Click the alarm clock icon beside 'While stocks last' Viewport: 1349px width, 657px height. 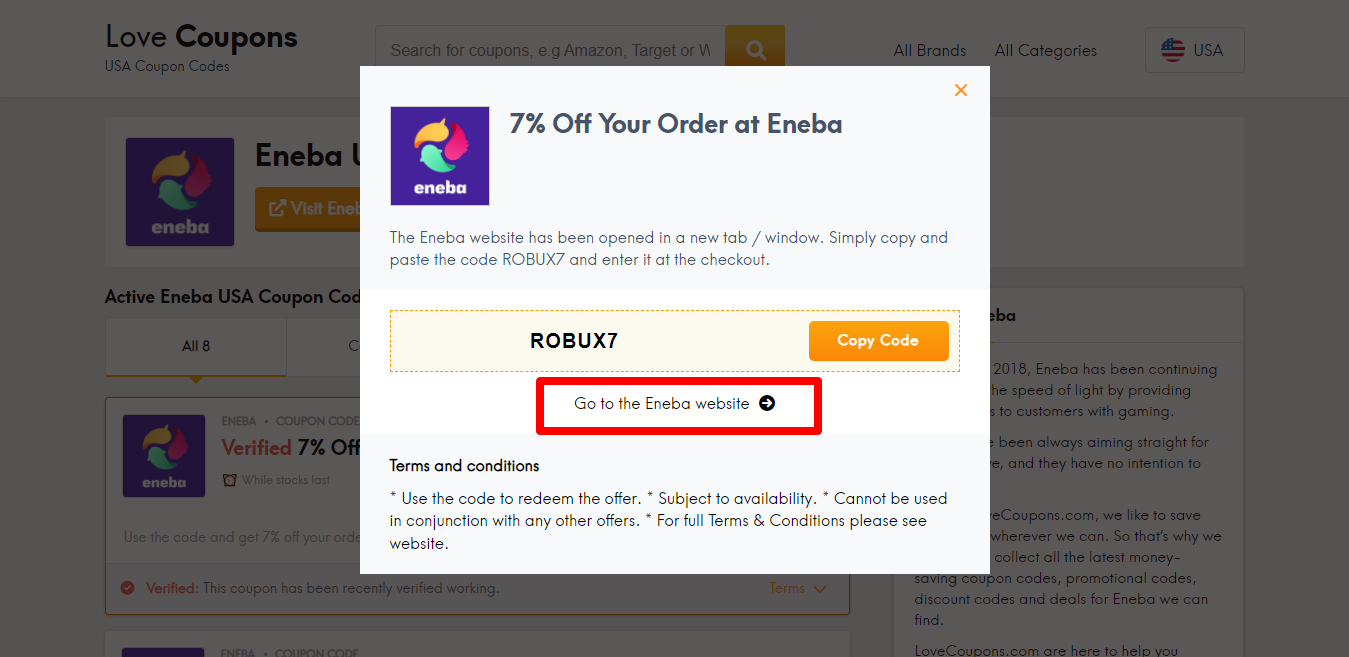tap(230, 480)
